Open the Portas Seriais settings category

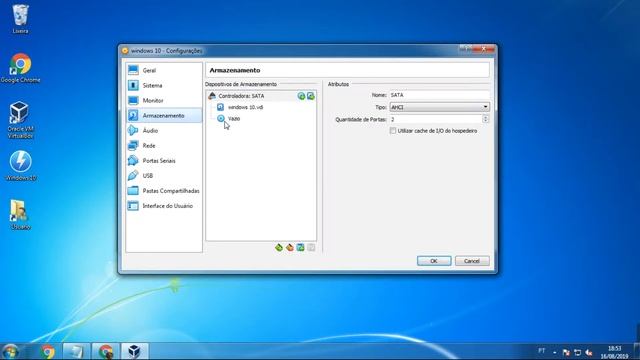[164, 161]
